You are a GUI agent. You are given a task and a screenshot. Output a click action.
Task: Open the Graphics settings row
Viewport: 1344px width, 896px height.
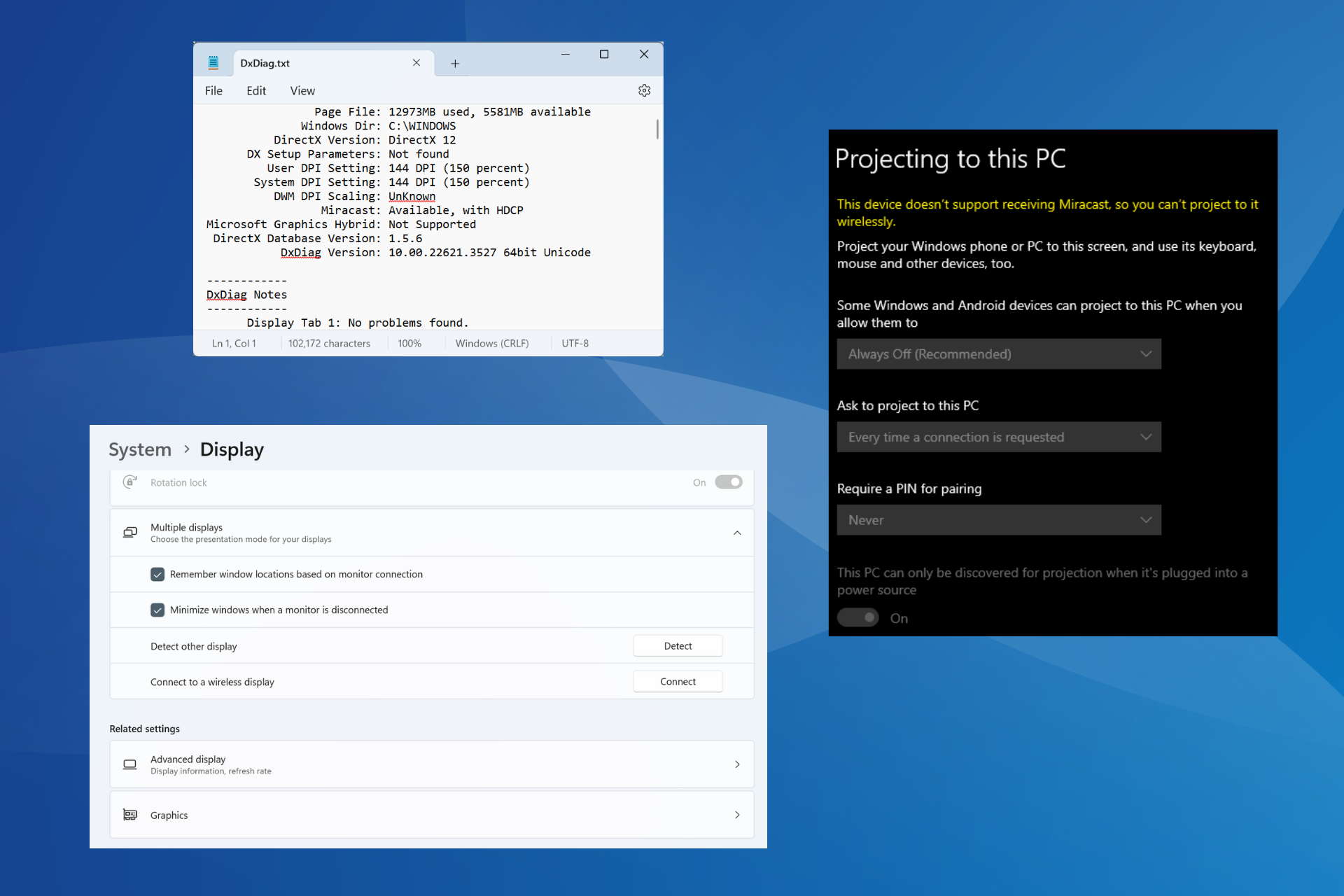[432, 815]
